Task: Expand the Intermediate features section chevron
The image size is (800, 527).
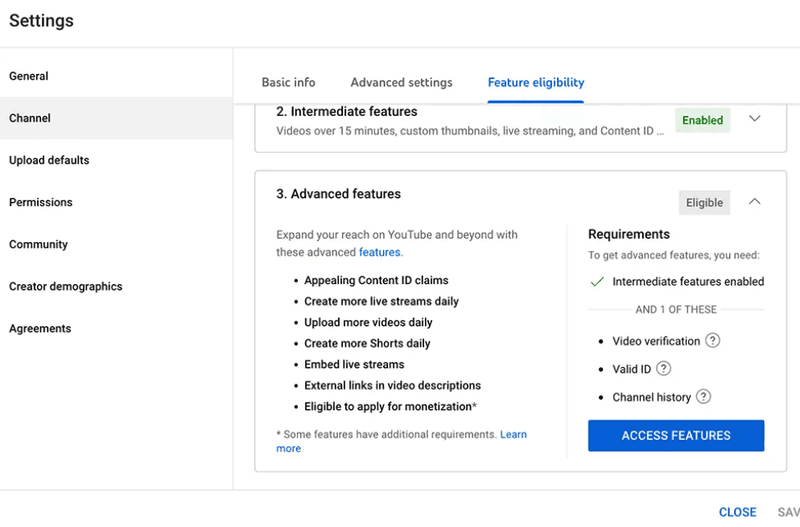Action: coord(754,118)
